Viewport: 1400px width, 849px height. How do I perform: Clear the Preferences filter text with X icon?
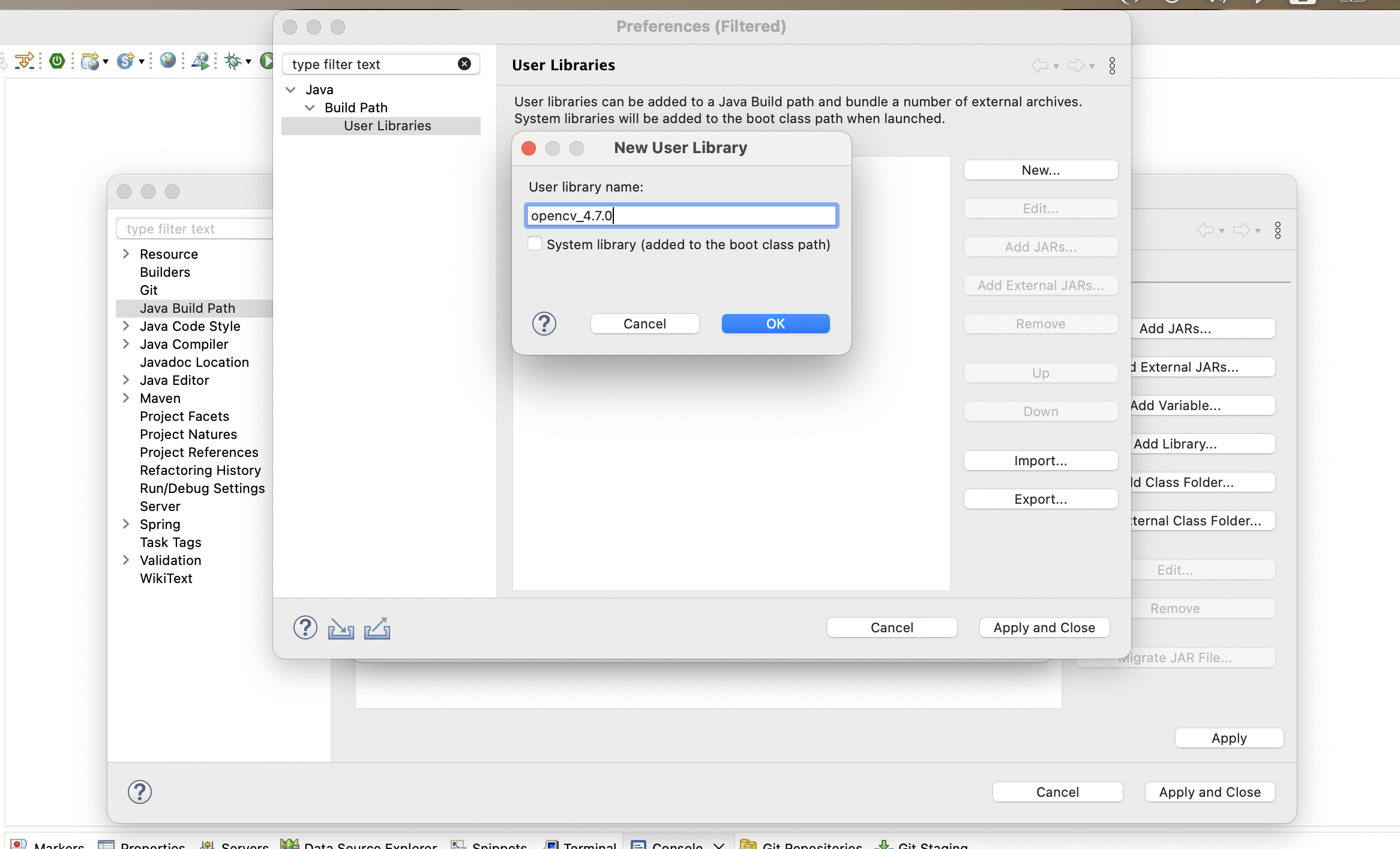(x=464, y=64)
